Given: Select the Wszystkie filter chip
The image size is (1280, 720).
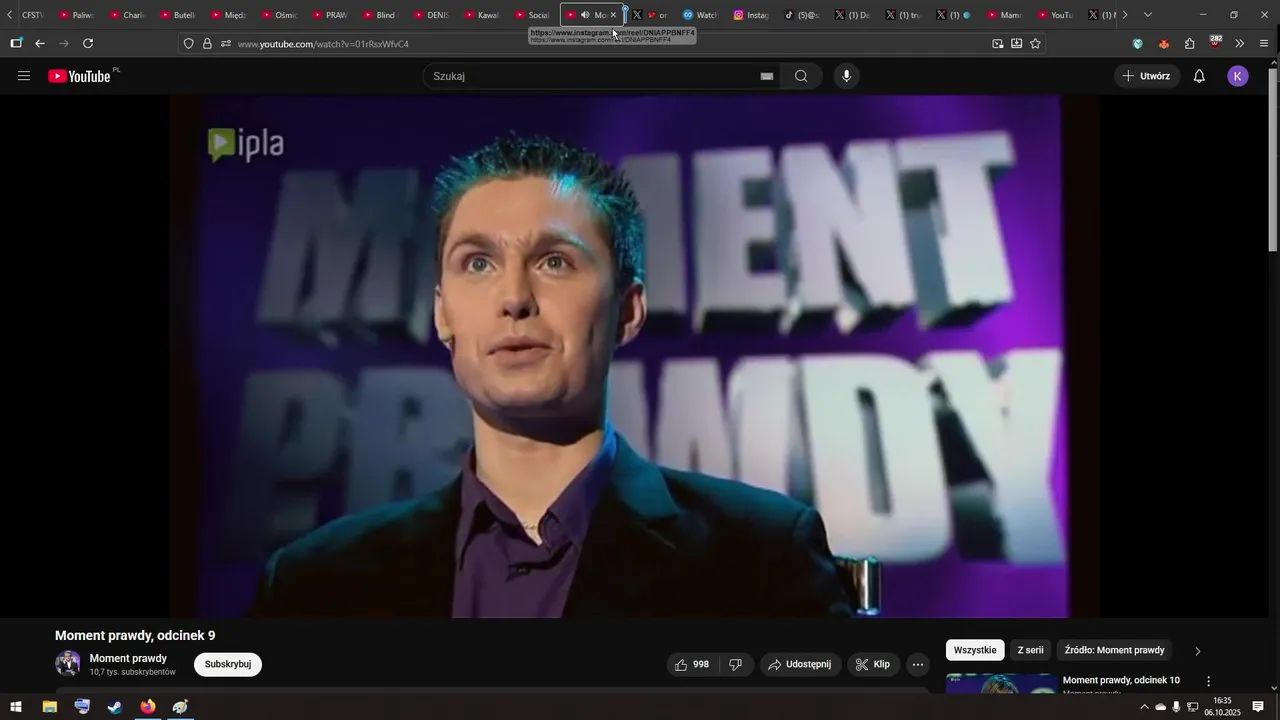Looking at the screenshot, I should (x=975, y=650).
